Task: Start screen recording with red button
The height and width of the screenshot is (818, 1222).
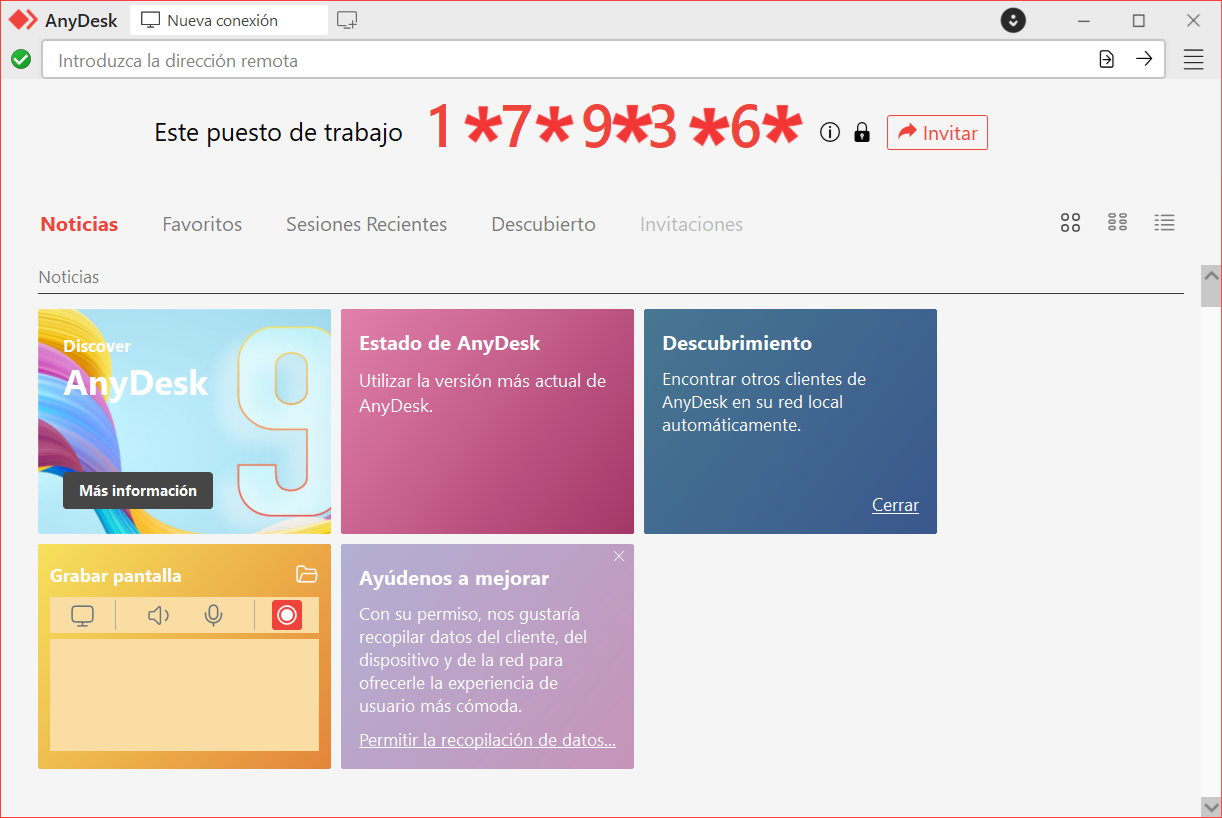Action: 287,615
